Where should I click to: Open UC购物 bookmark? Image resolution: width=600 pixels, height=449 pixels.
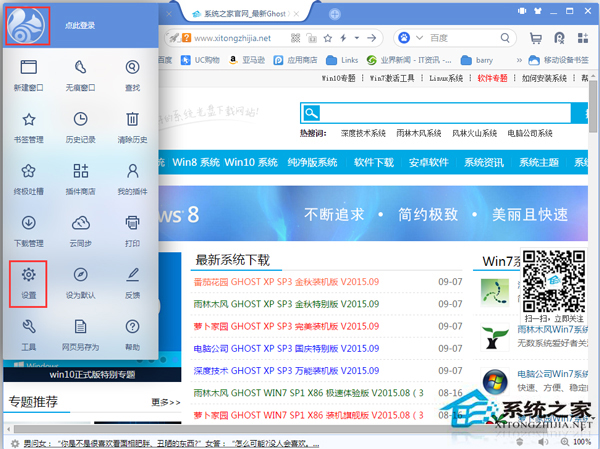[201, 60]
